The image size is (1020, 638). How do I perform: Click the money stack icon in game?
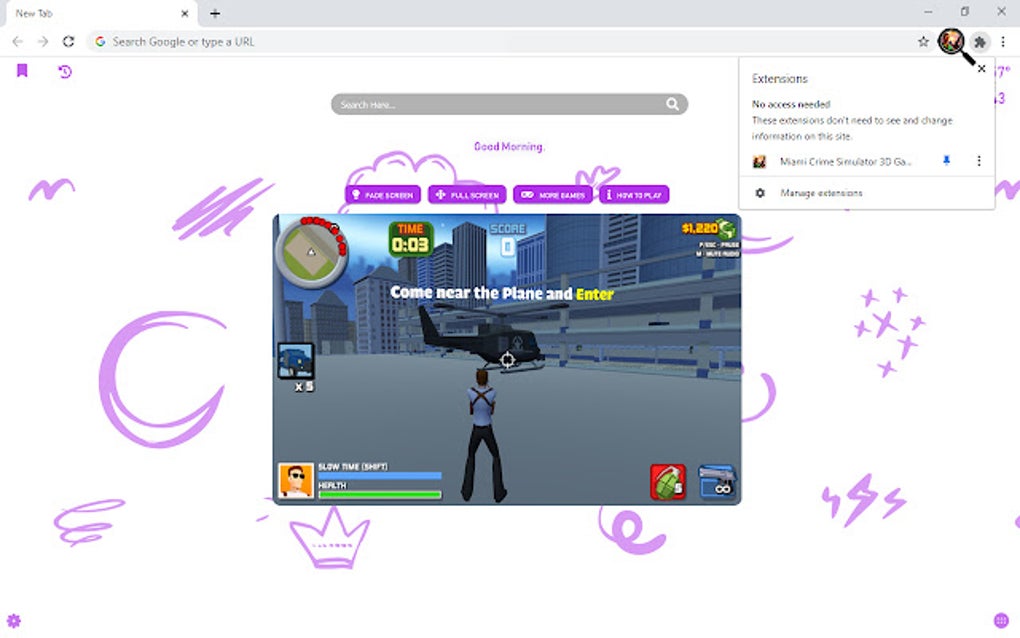(727, 228)
